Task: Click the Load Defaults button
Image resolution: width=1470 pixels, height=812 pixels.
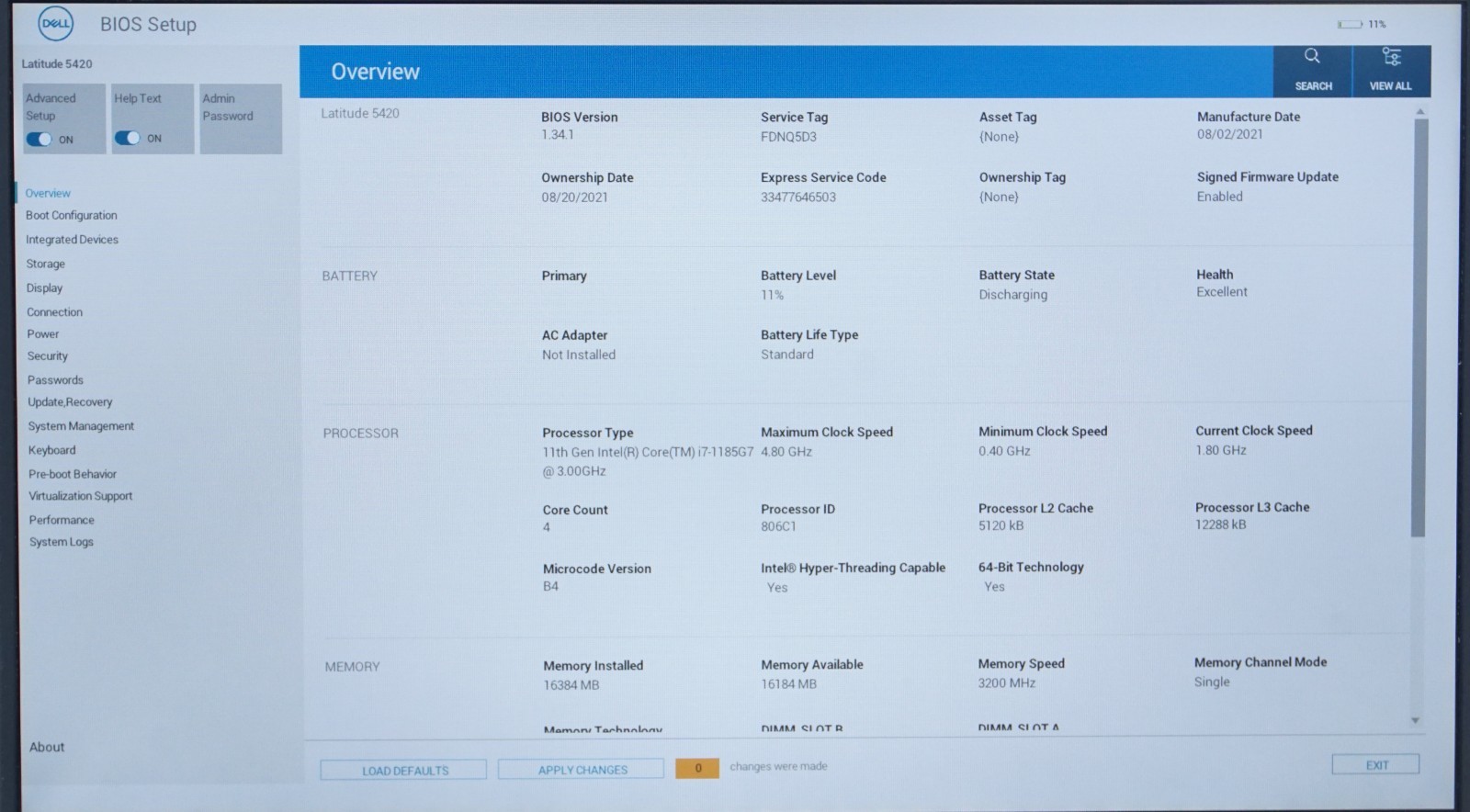Action: 403,770
